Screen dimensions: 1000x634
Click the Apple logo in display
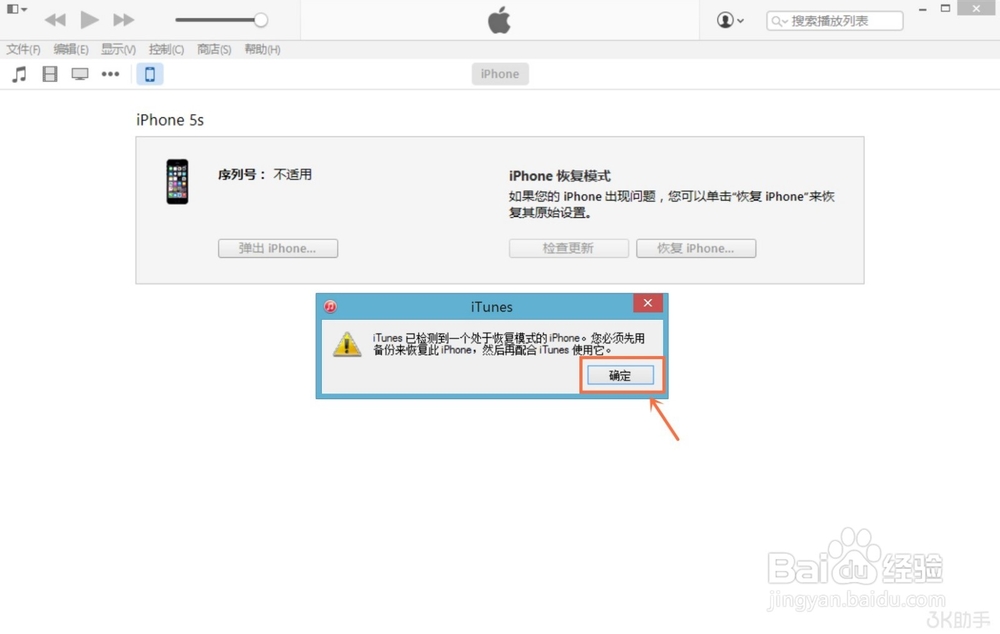tap(499, 20)
